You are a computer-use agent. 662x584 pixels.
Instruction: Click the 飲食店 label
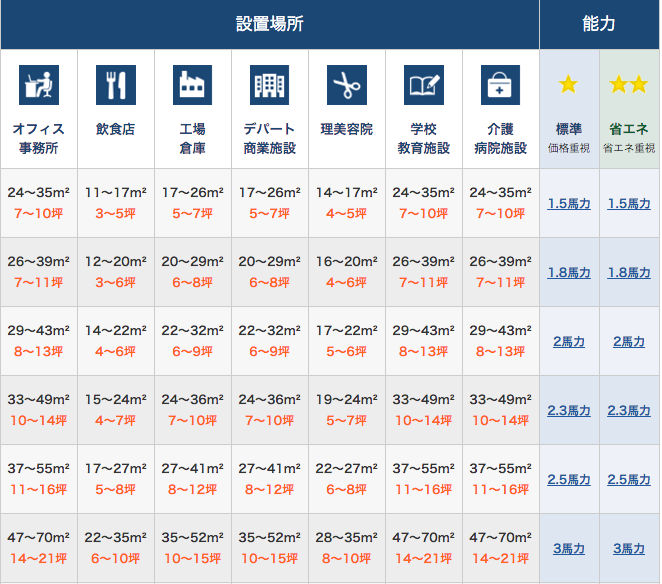[115, 129]
